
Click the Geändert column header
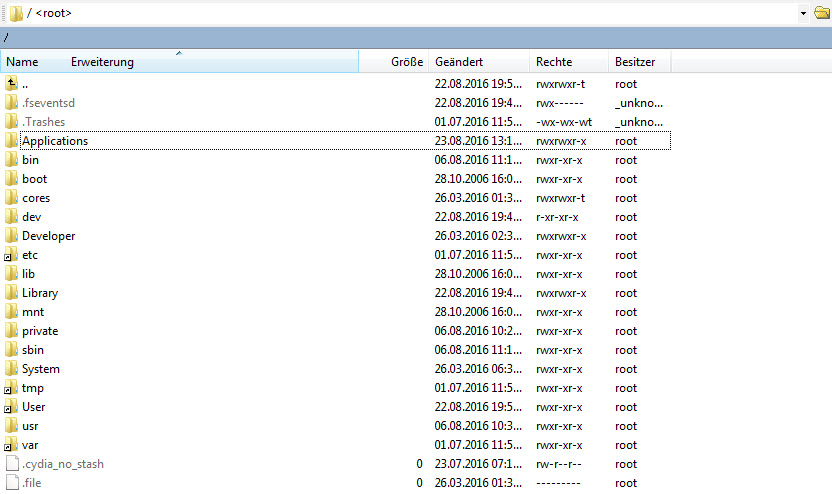[x=460, y=62]
